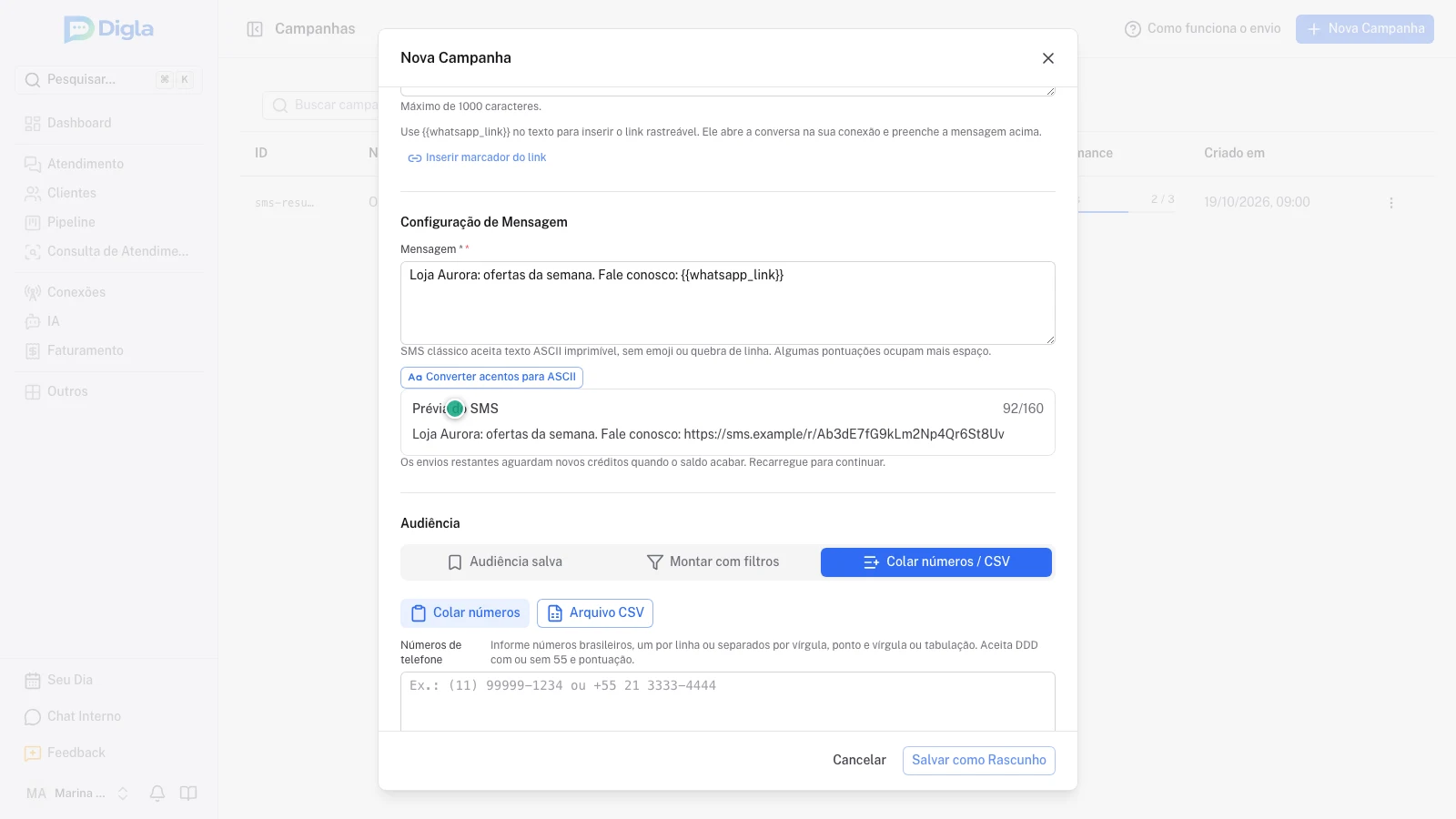
Task: Click the Pesquisar search field
Action: (108, 79)
